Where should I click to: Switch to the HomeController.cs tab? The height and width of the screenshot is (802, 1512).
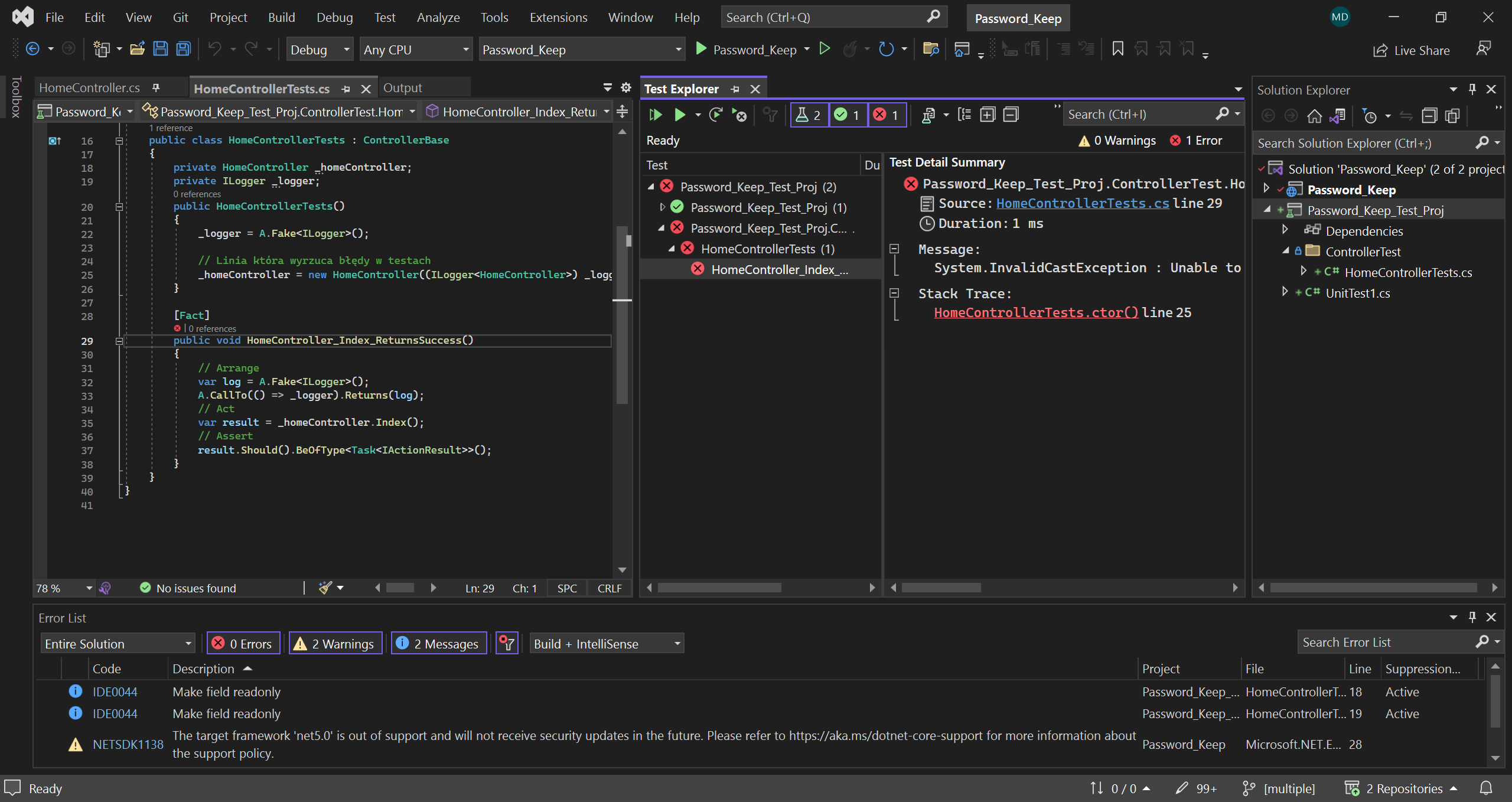coord(90,88)
